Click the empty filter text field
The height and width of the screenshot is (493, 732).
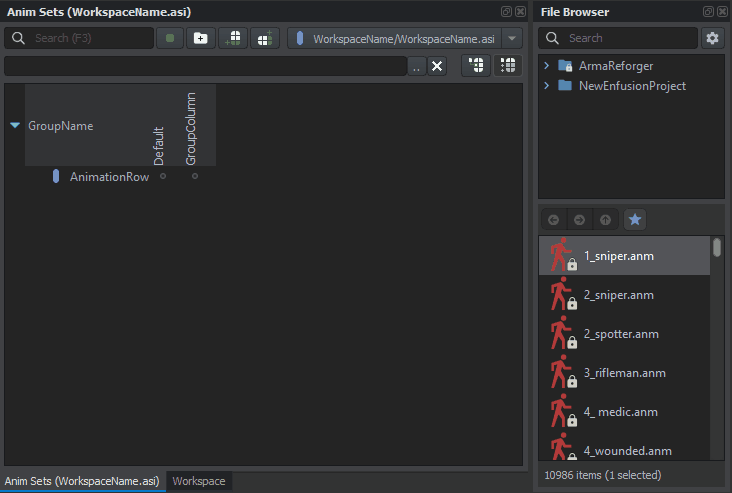click(x=205, y=66)
